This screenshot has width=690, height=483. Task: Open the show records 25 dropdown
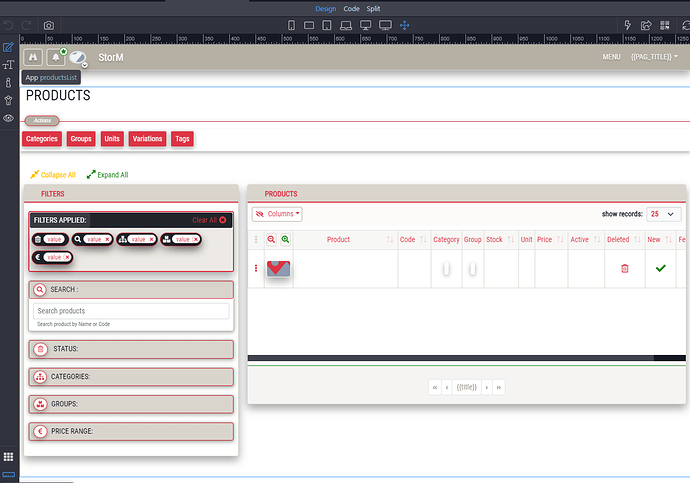pyautogui.click(x=664, y=214)
